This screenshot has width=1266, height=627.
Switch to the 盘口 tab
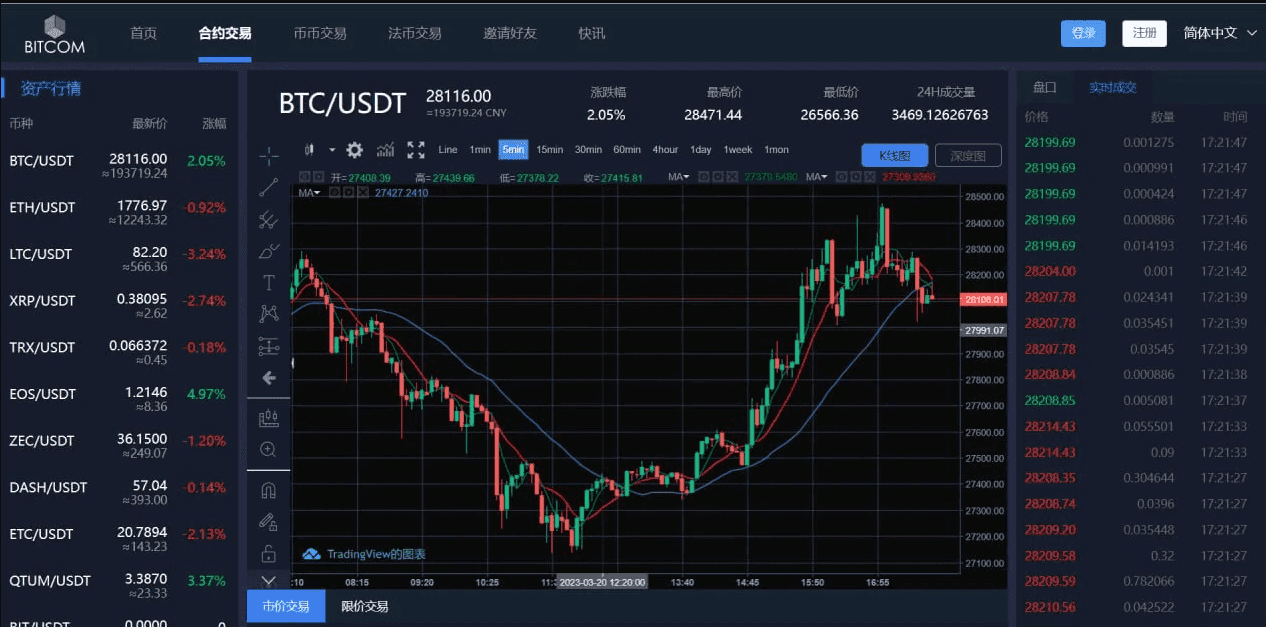tap(1044, 87)
